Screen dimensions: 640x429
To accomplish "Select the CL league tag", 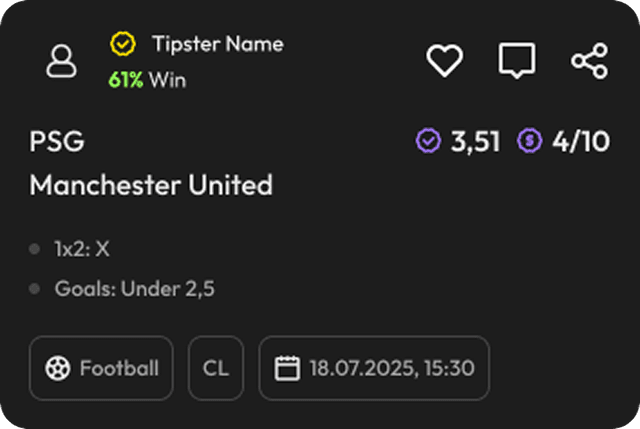I will [215, 368].
